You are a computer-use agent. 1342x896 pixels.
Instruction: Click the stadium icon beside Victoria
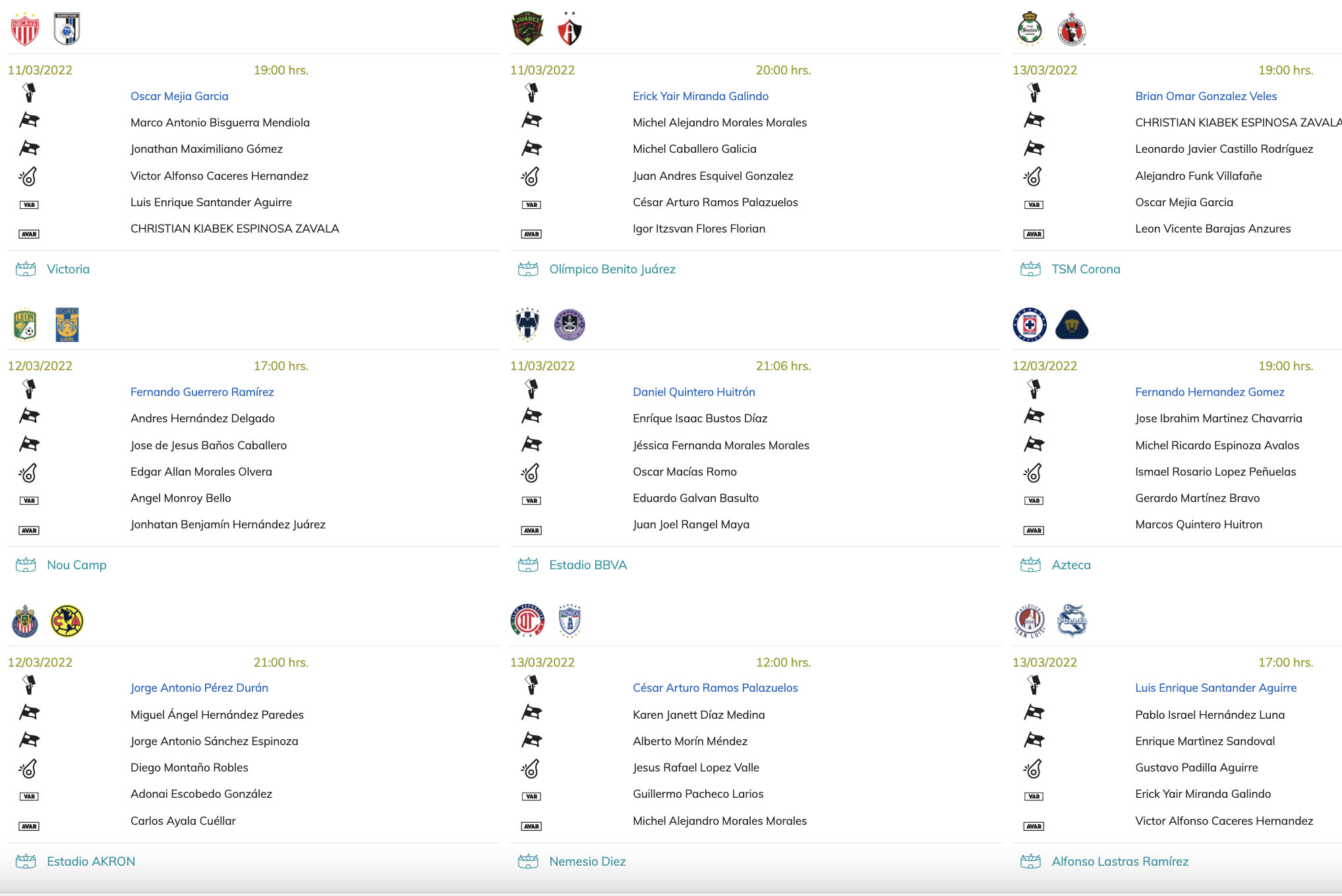pos(26,269)
